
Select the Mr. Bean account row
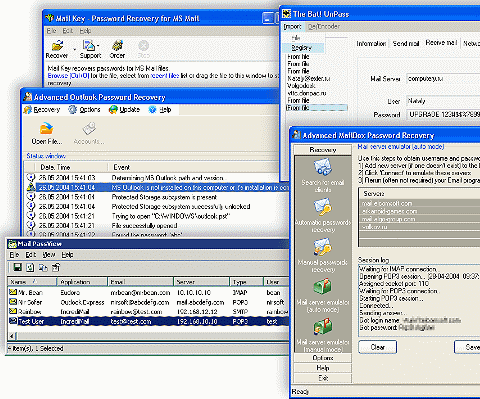pos(148,293)
